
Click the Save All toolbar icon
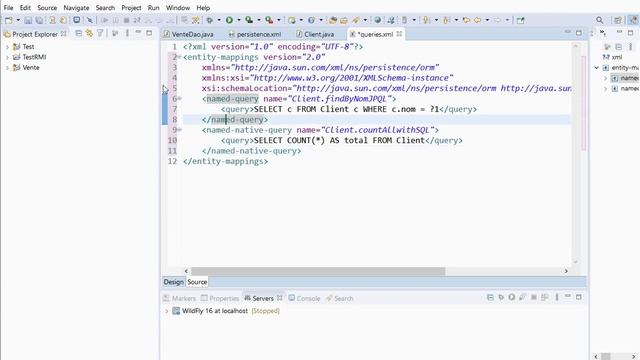(39, 20)
